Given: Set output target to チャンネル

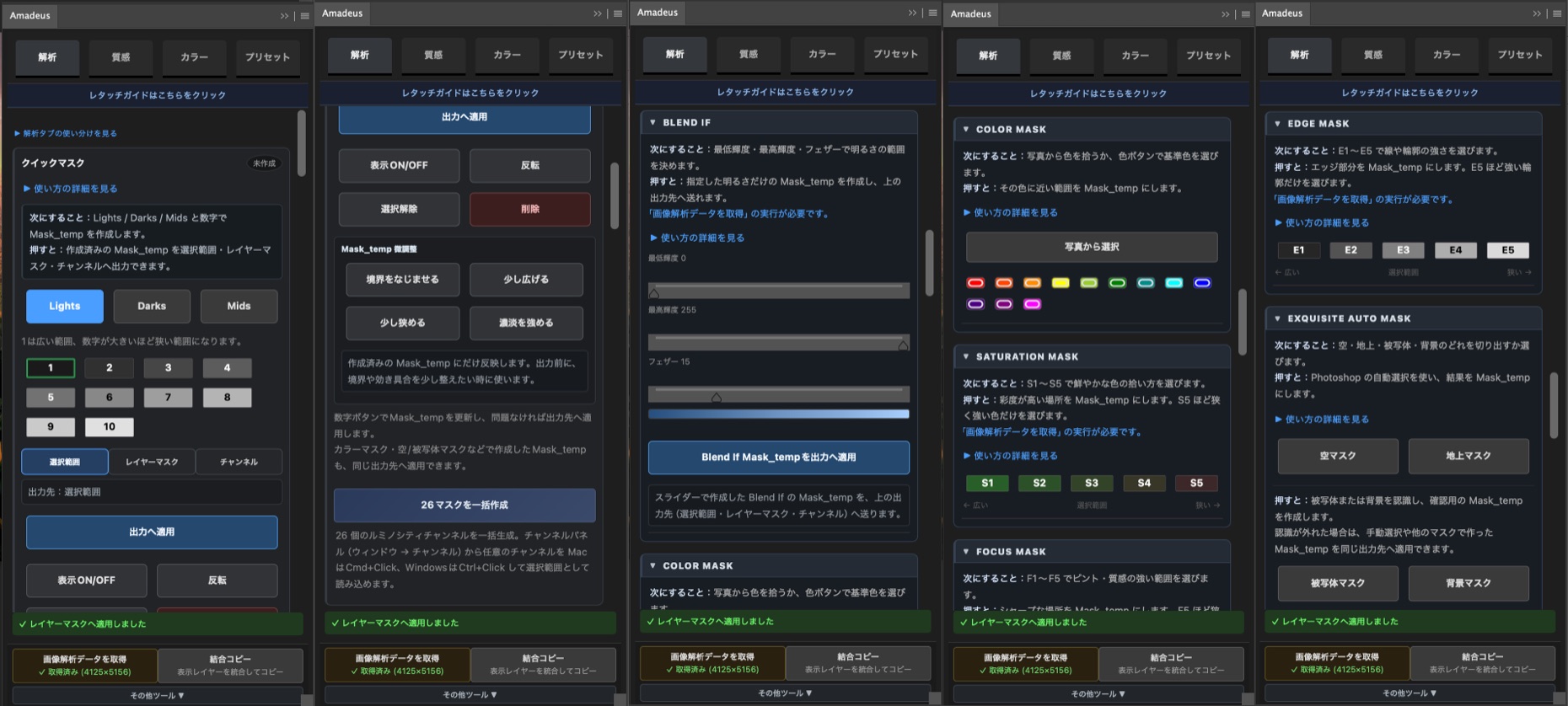Looking at the screenshot, I should [x=239, y=462].
